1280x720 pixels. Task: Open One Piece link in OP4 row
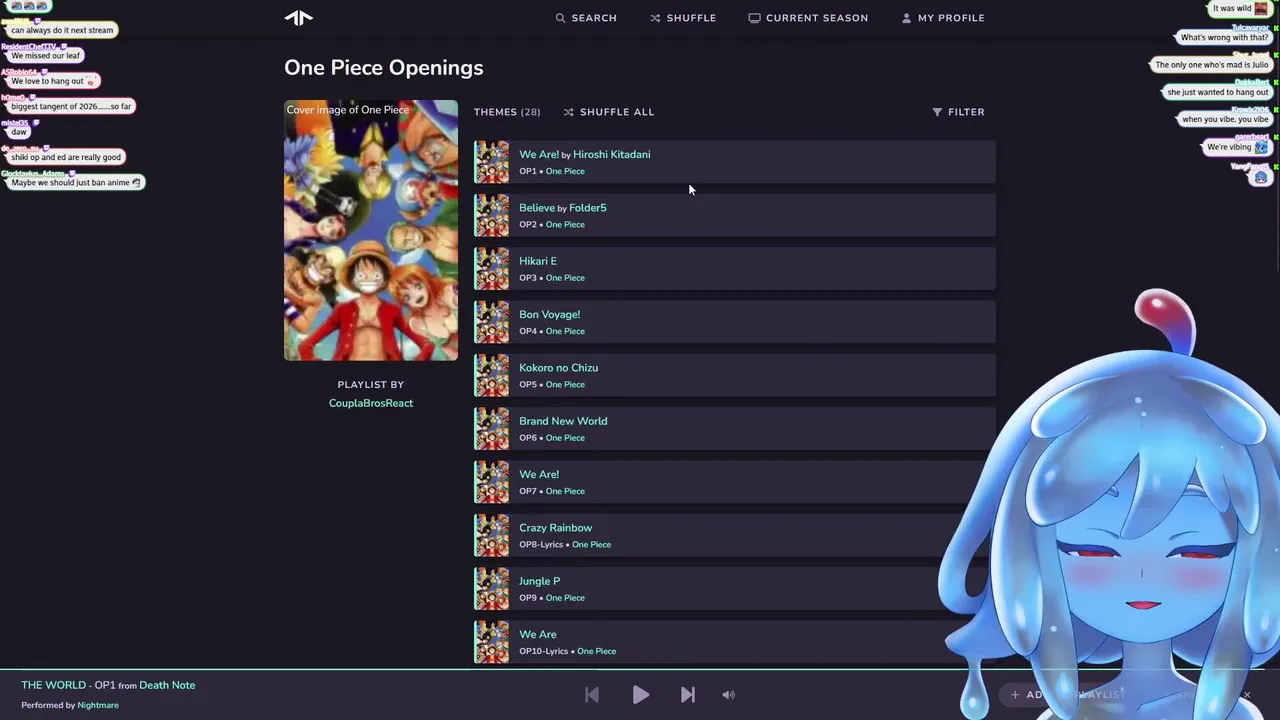coord(565,331)
